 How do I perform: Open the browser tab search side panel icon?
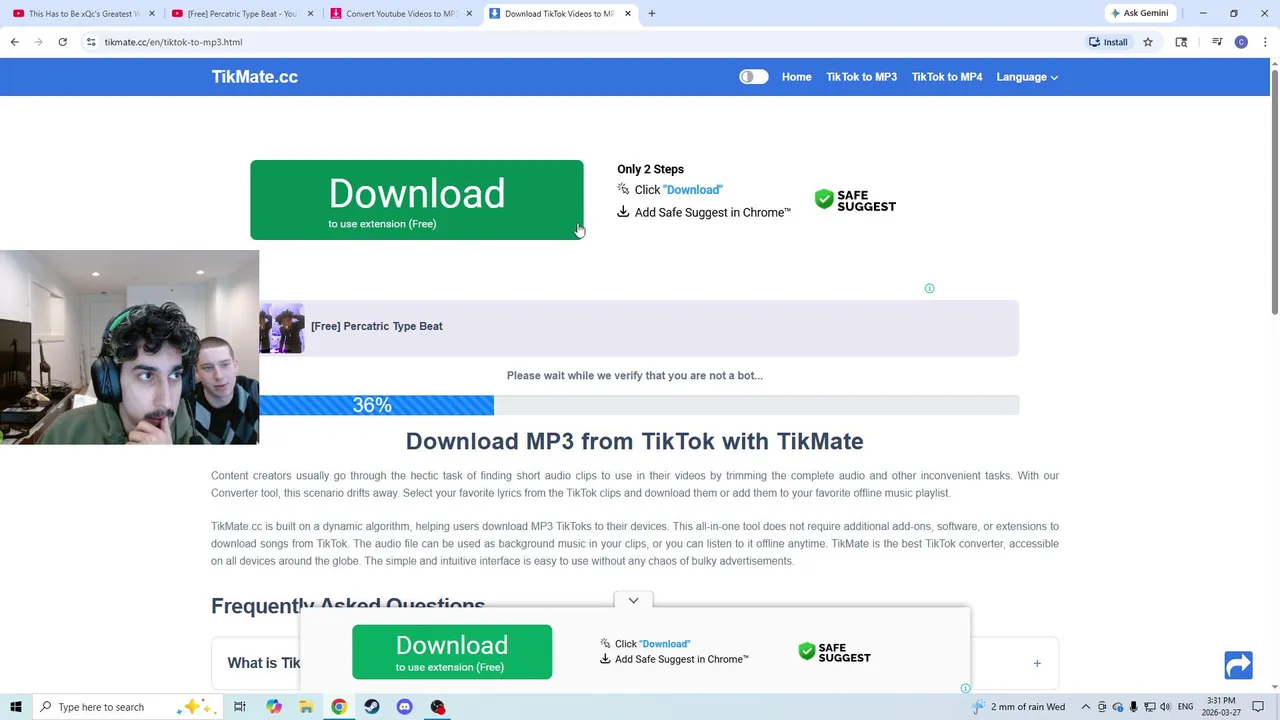point(1181,42)
